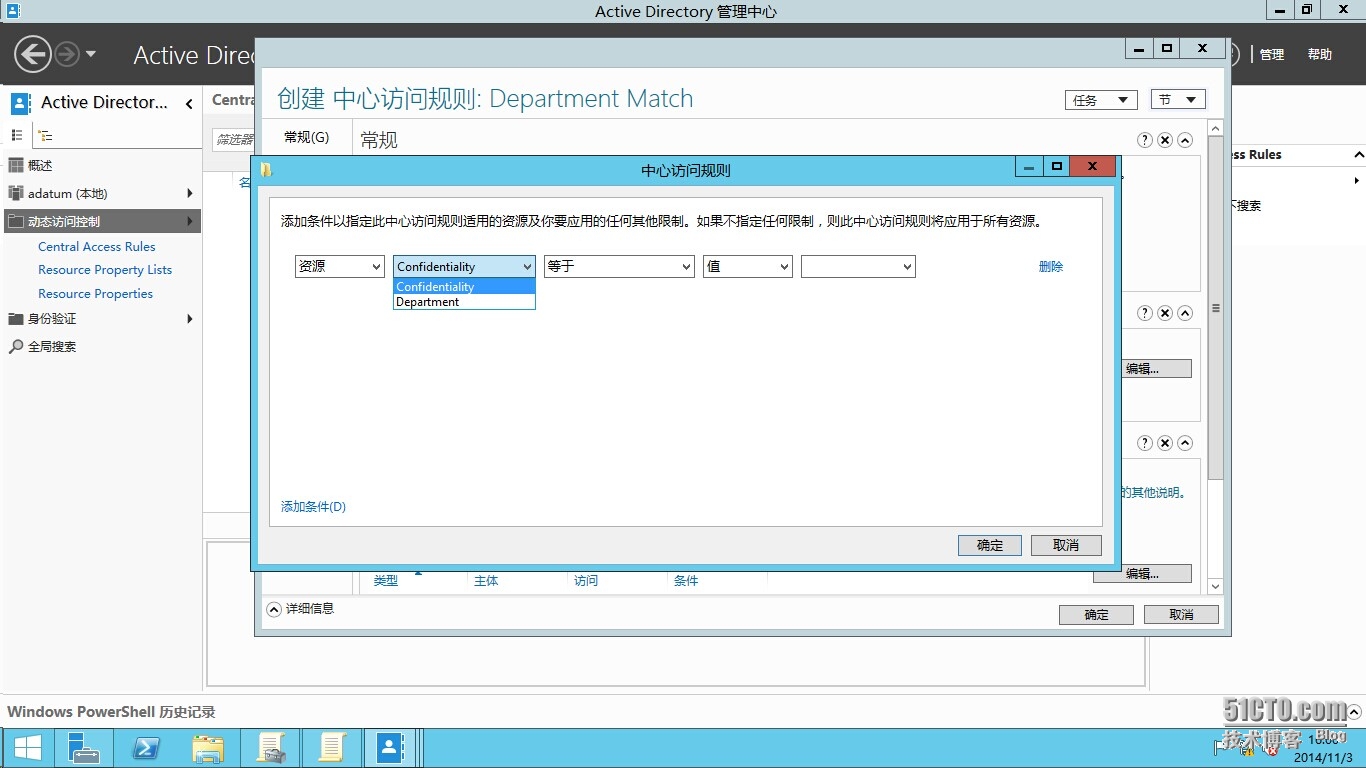
Task: Confirm the 中心访问规则 dialog with 确定
Action: [990, 545]
